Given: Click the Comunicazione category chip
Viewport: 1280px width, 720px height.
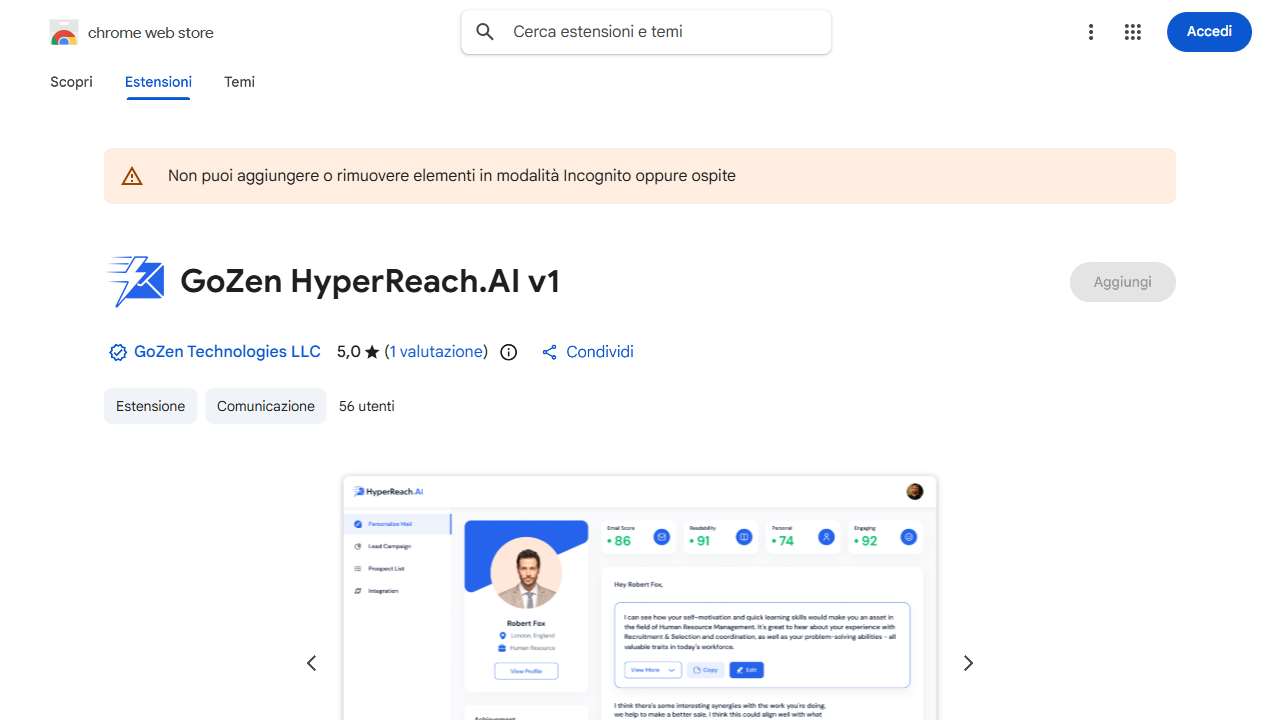Looking at the screenshot, I should click(x=266, y=406).
